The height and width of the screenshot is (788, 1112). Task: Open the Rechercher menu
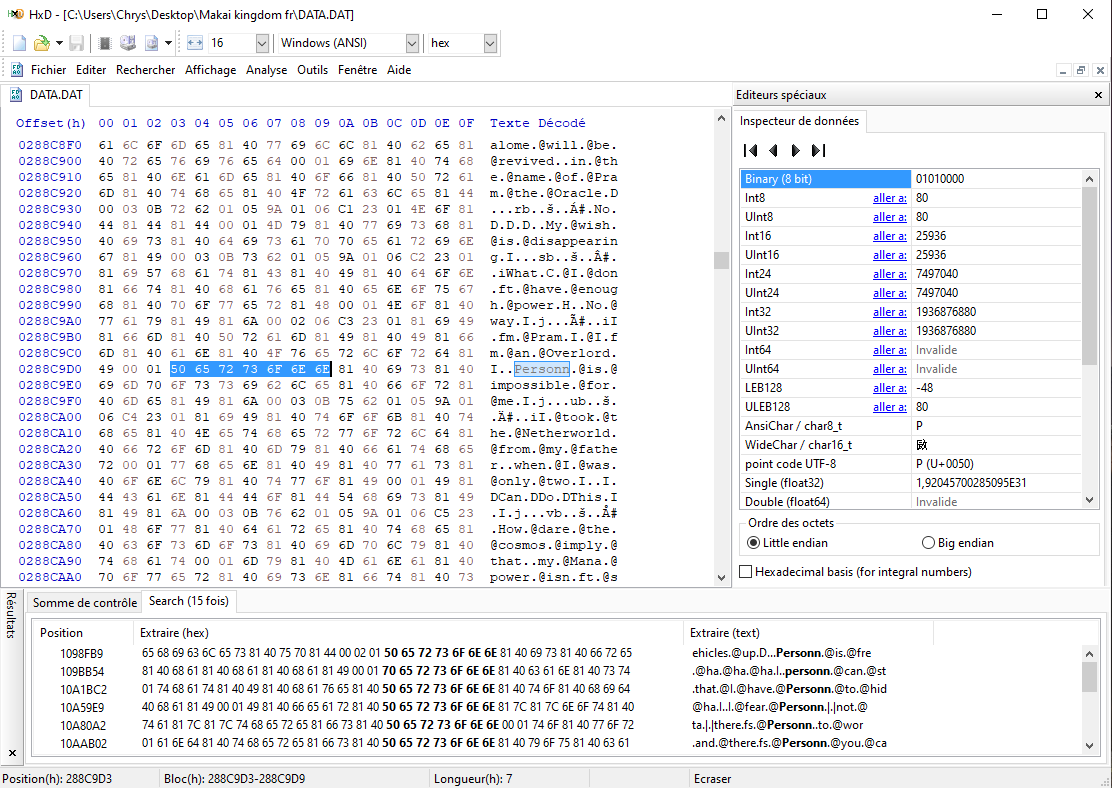coord(145,70)
